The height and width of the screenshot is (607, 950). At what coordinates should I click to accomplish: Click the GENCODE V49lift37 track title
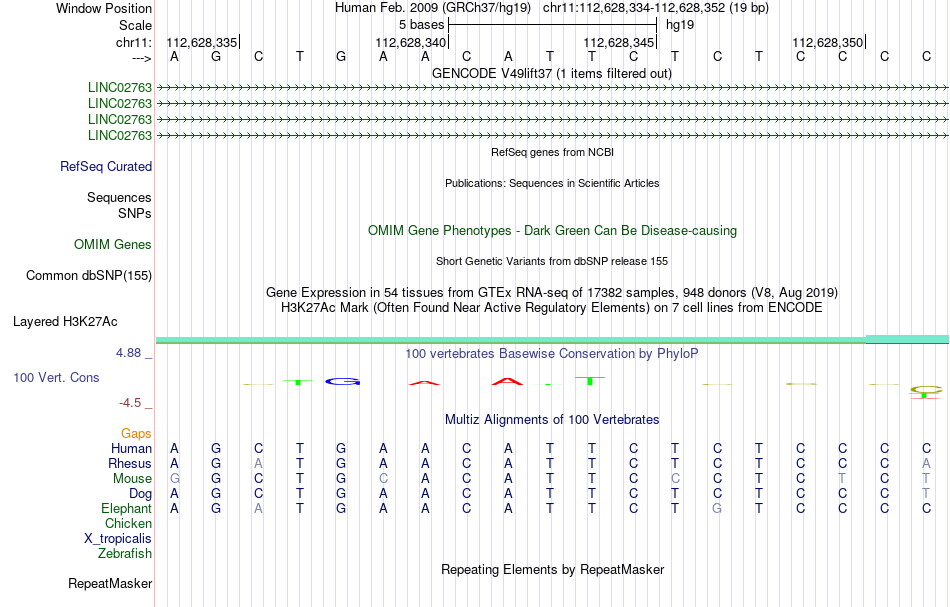pyautogui.click(x=552, y=73)
